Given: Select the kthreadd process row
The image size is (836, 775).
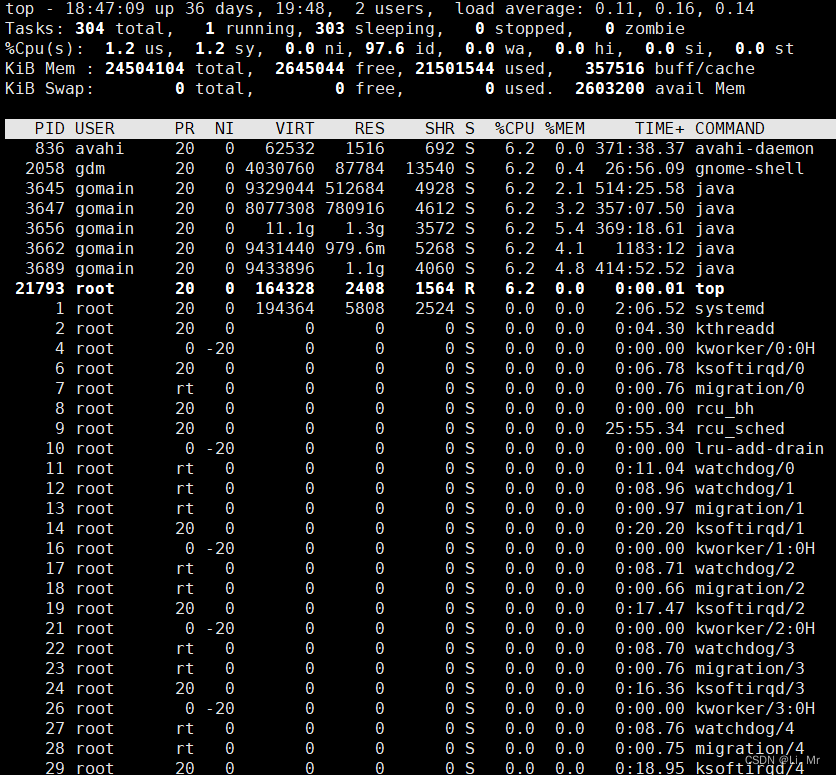Looking at the screenshot, I should coord(400,328).
